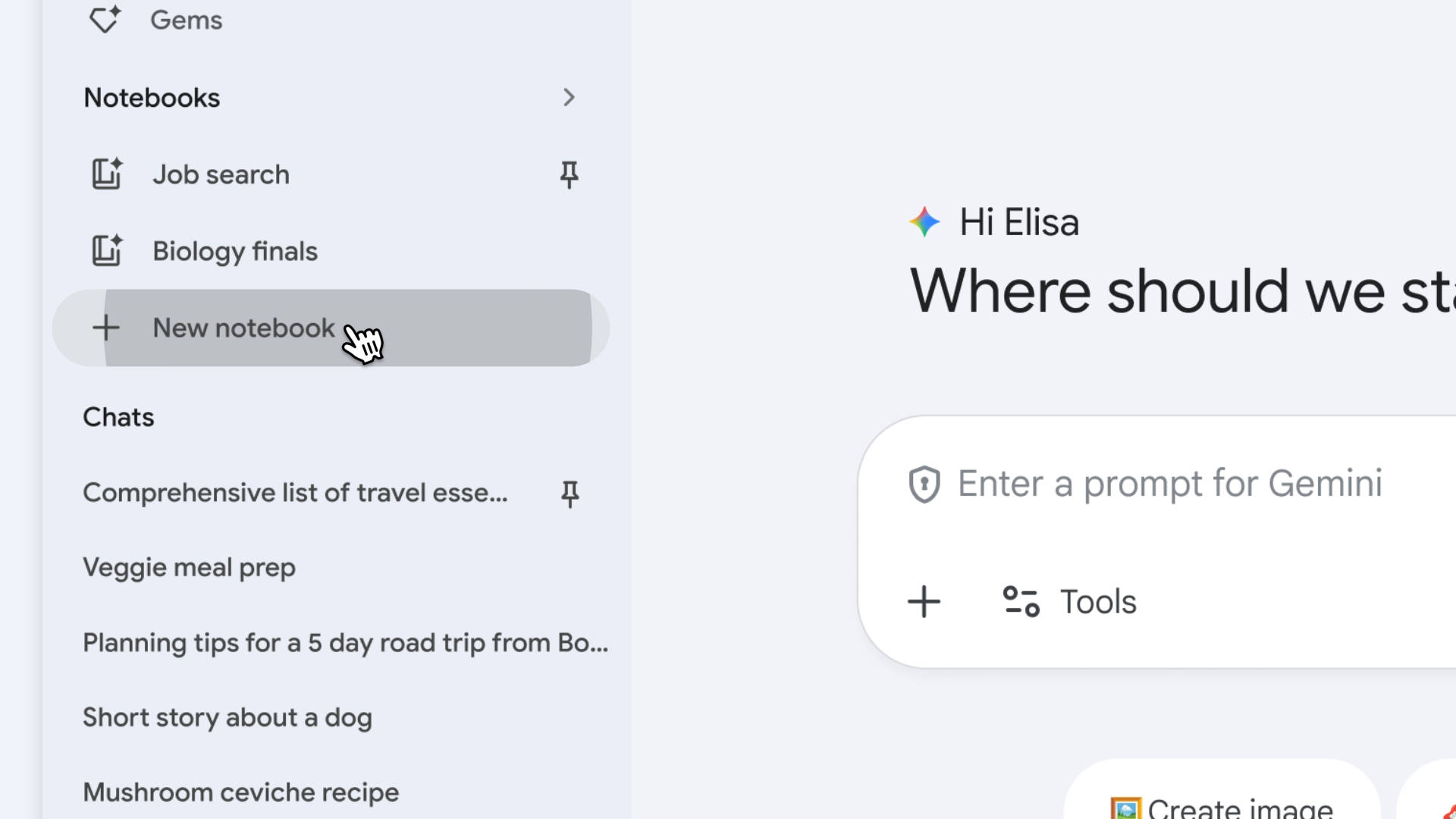
Task: Click the Gemini sparkle logo
Action: [924, 222]
